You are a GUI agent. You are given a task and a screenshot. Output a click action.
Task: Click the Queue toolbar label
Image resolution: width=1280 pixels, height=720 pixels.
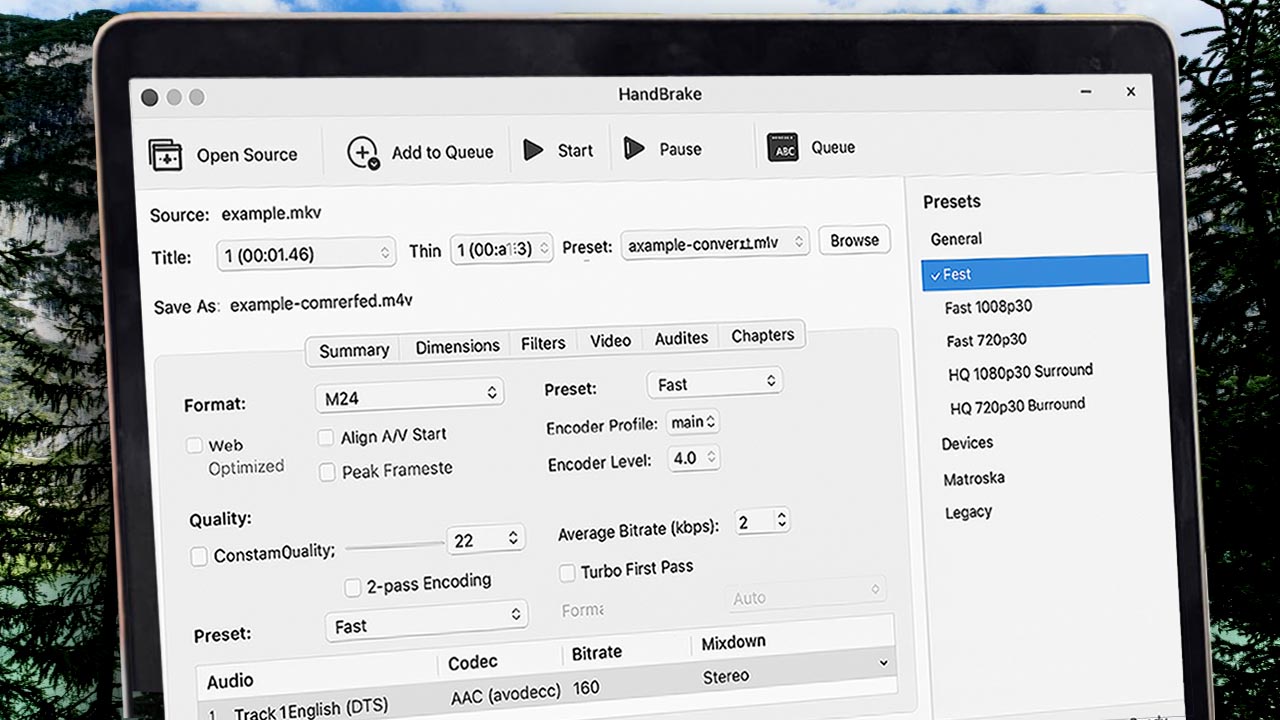pos(833,147)
